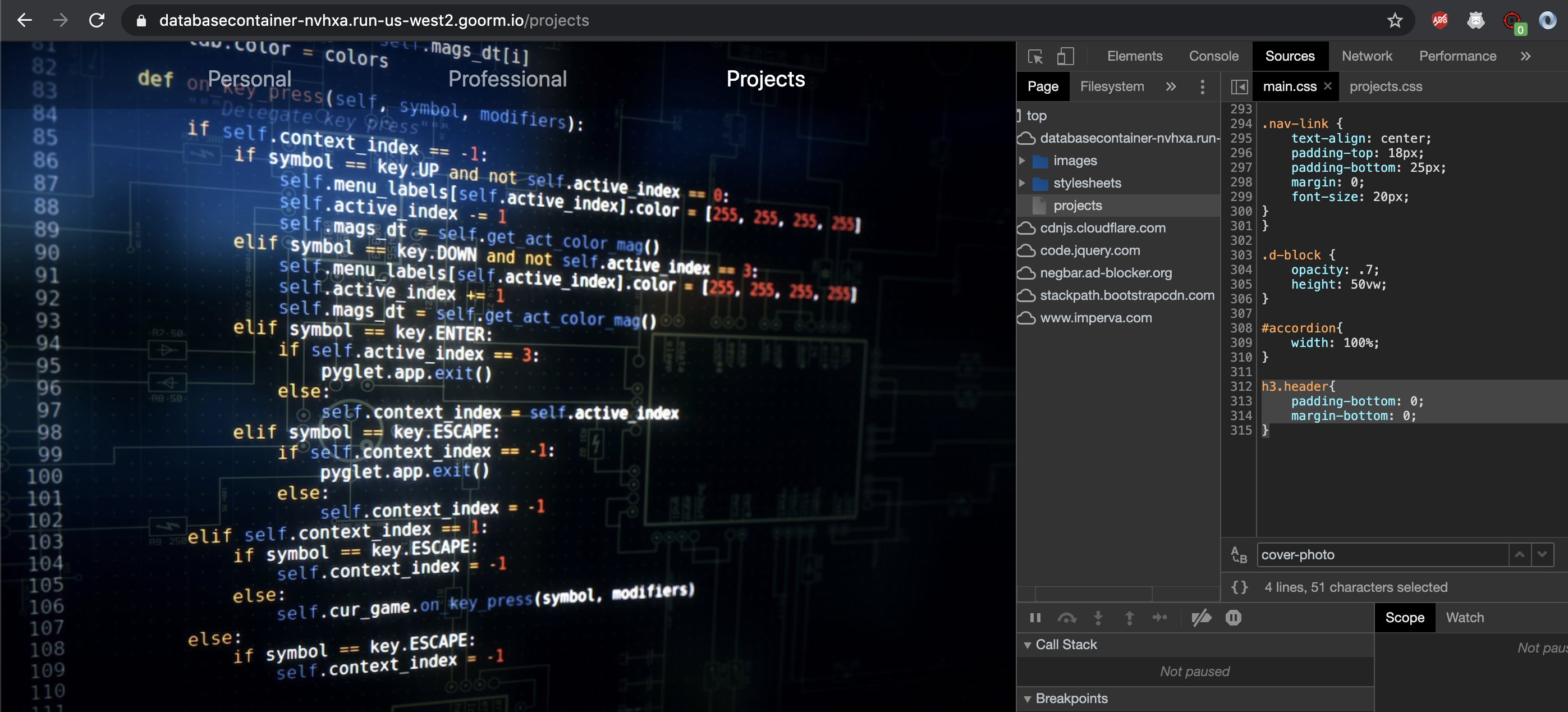Image resolution: width=1568 pixels, height=712 pixels.
Task: Reload the current page
Action: click(x=97, y=20)
